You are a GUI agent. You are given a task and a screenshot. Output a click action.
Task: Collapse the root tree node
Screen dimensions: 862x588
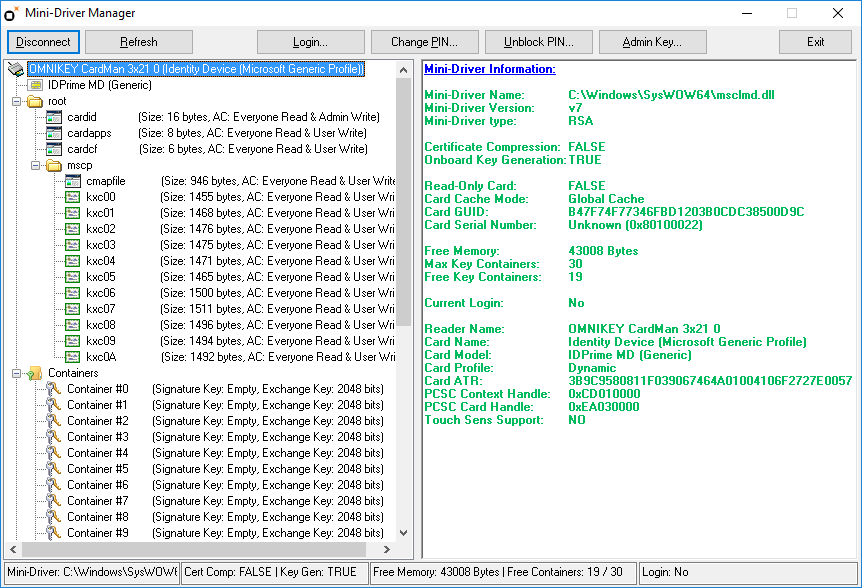(x=16, y=102)
